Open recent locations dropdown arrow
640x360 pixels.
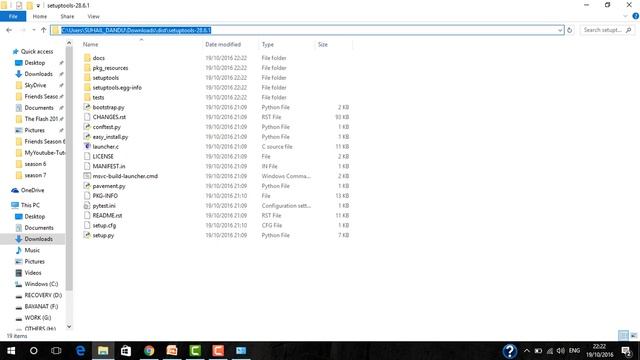point(34,30)
